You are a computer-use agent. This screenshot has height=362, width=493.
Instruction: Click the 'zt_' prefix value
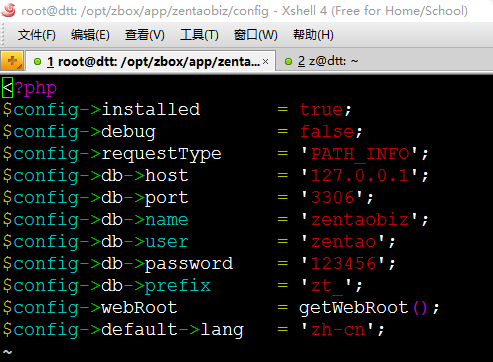(327, 287)
